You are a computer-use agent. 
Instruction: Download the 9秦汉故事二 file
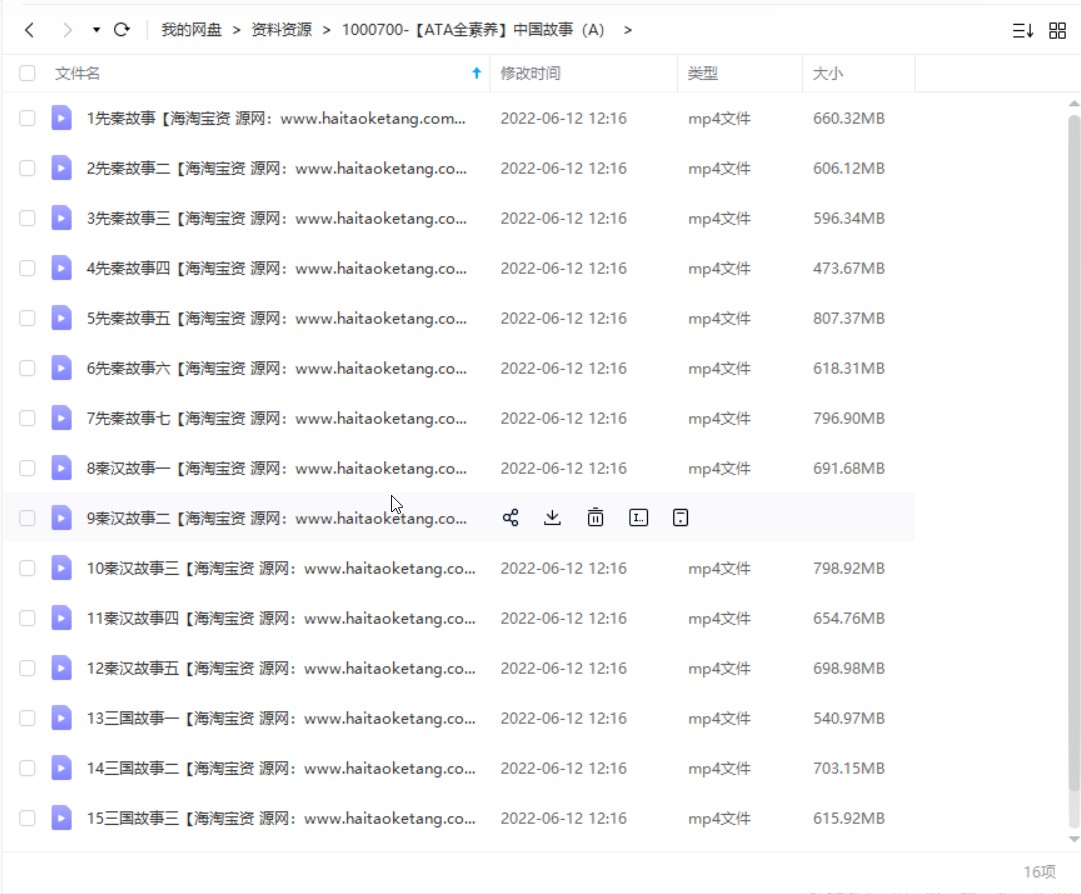click(552, 518)
